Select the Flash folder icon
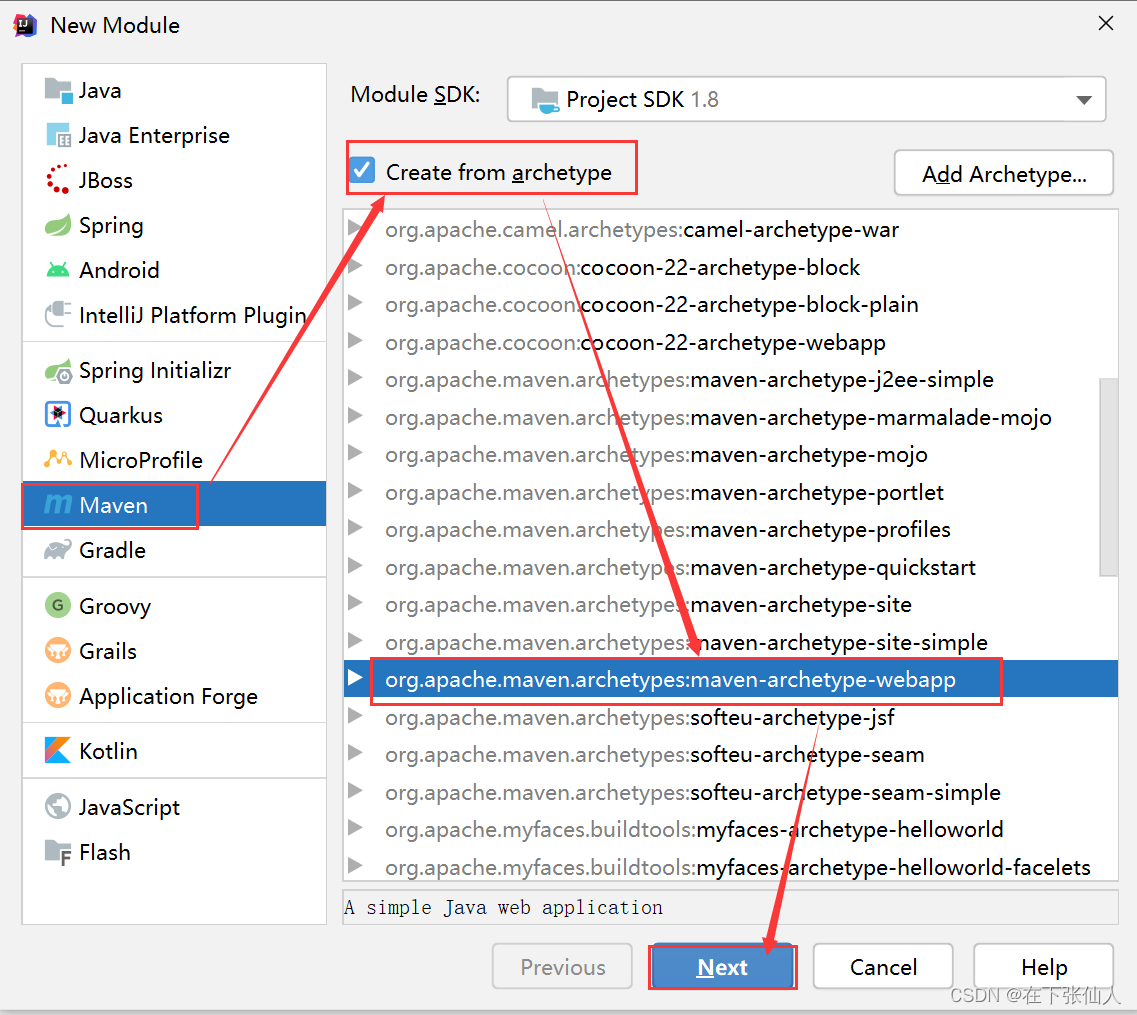The width and height of the screenshot is (1137, 1015). click(58, 853)
